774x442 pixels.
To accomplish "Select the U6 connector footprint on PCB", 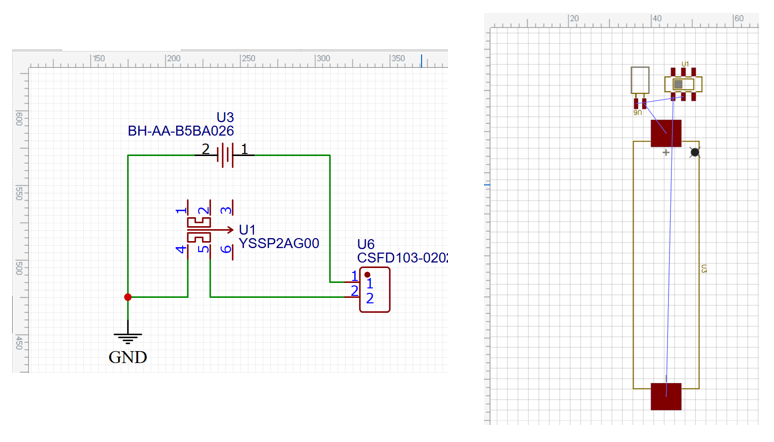I will pyautogui.click(x=640, y=84).
